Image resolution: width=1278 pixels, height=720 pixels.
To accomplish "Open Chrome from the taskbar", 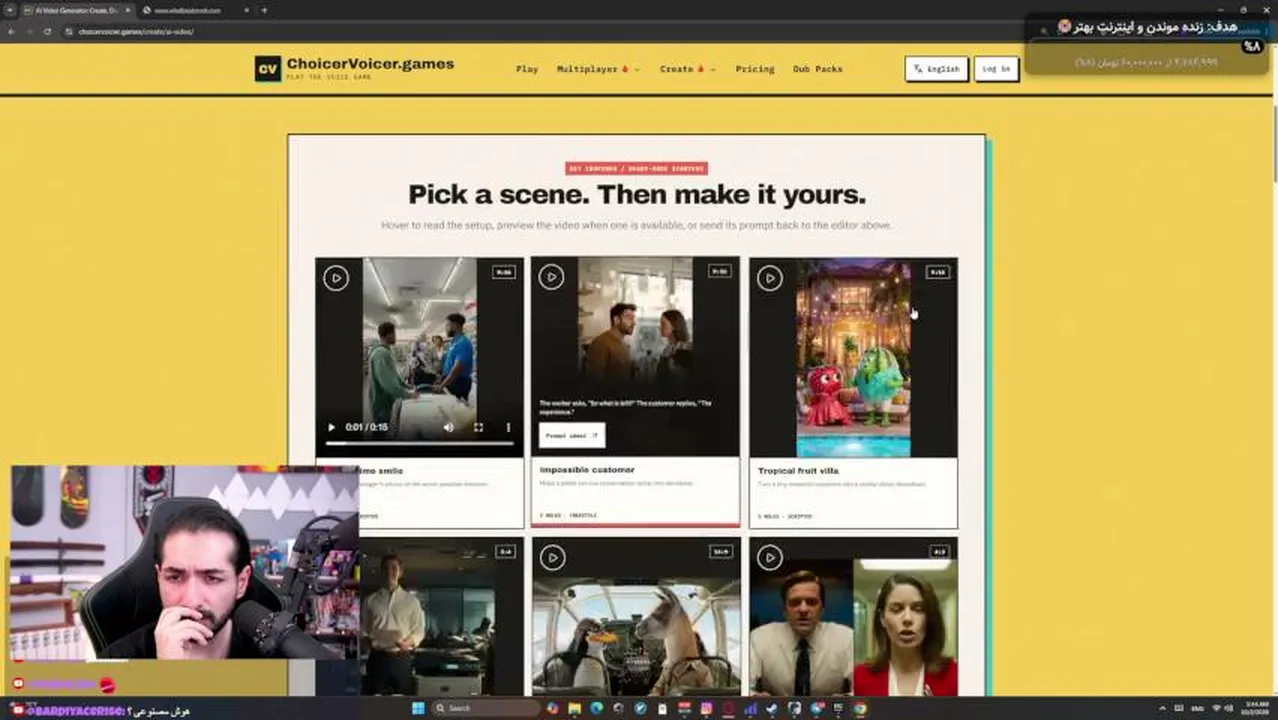I will [859, 709].
